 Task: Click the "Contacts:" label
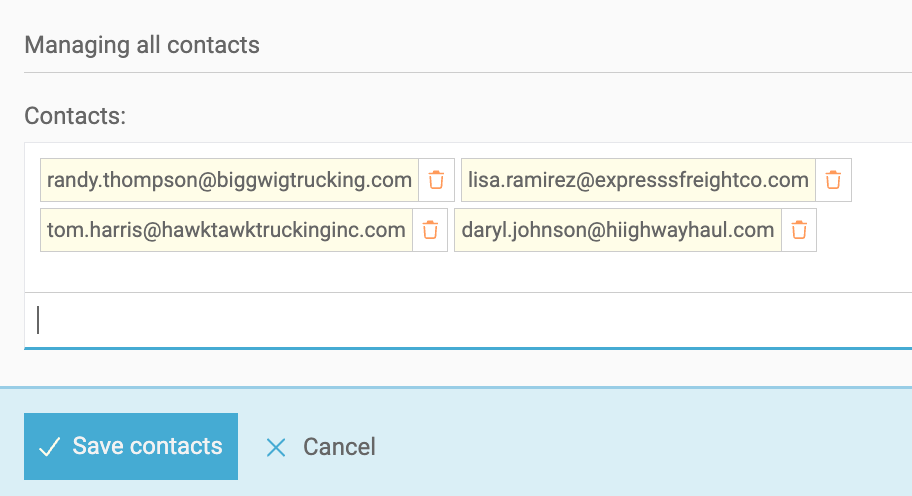[x=75, y=116]
